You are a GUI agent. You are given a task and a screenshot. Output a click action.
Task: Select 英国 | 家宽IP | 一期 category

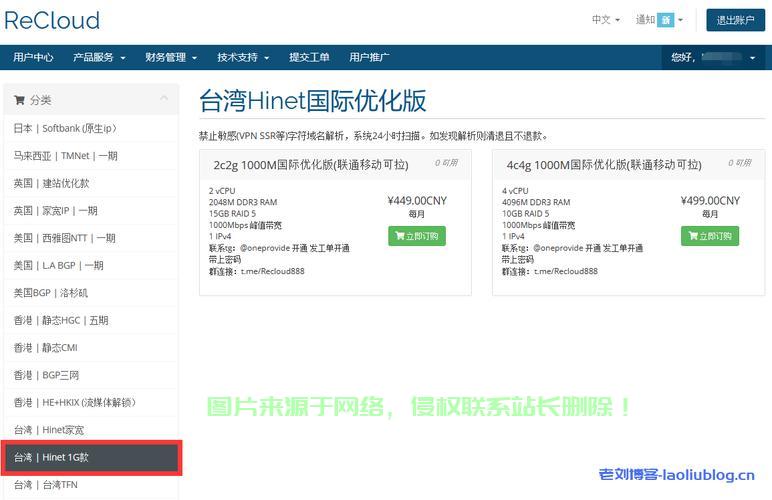click(91, 211)
